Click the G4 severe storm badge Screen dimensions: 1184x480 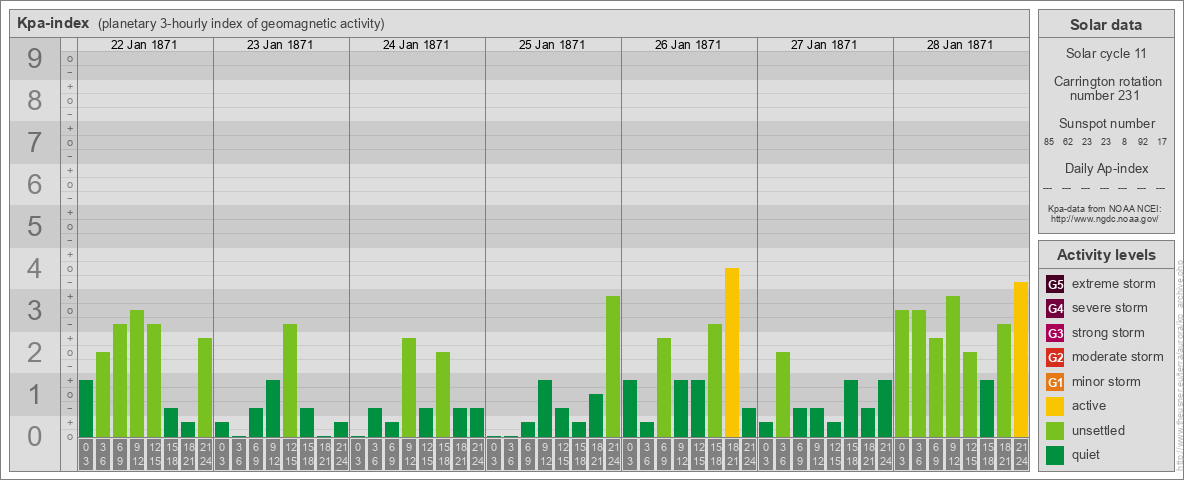point(1055,308)
